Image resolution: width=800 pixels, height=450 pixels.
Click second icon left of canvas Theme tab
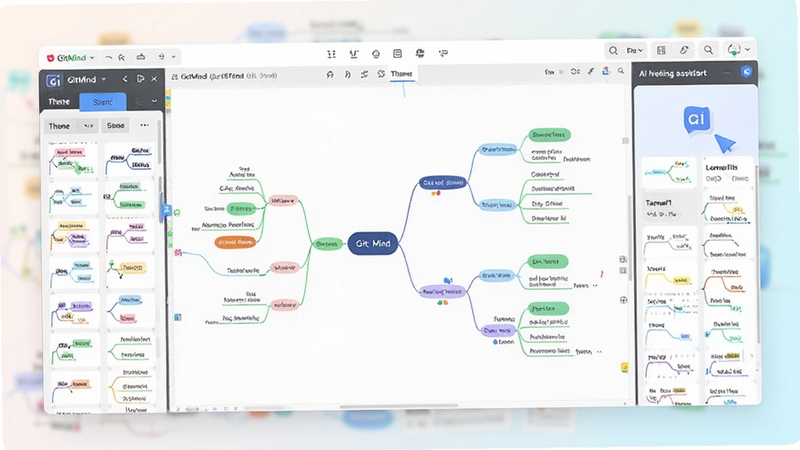[x=347, y=74]
